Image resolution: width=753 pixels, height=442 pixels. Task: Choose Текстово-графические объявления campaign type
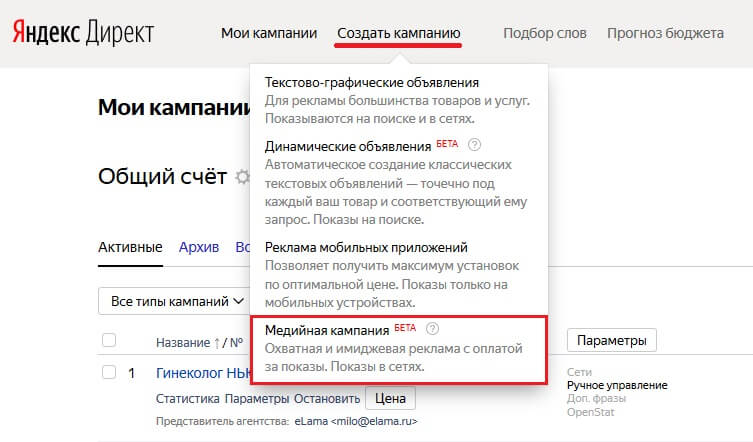coord(372,83)
